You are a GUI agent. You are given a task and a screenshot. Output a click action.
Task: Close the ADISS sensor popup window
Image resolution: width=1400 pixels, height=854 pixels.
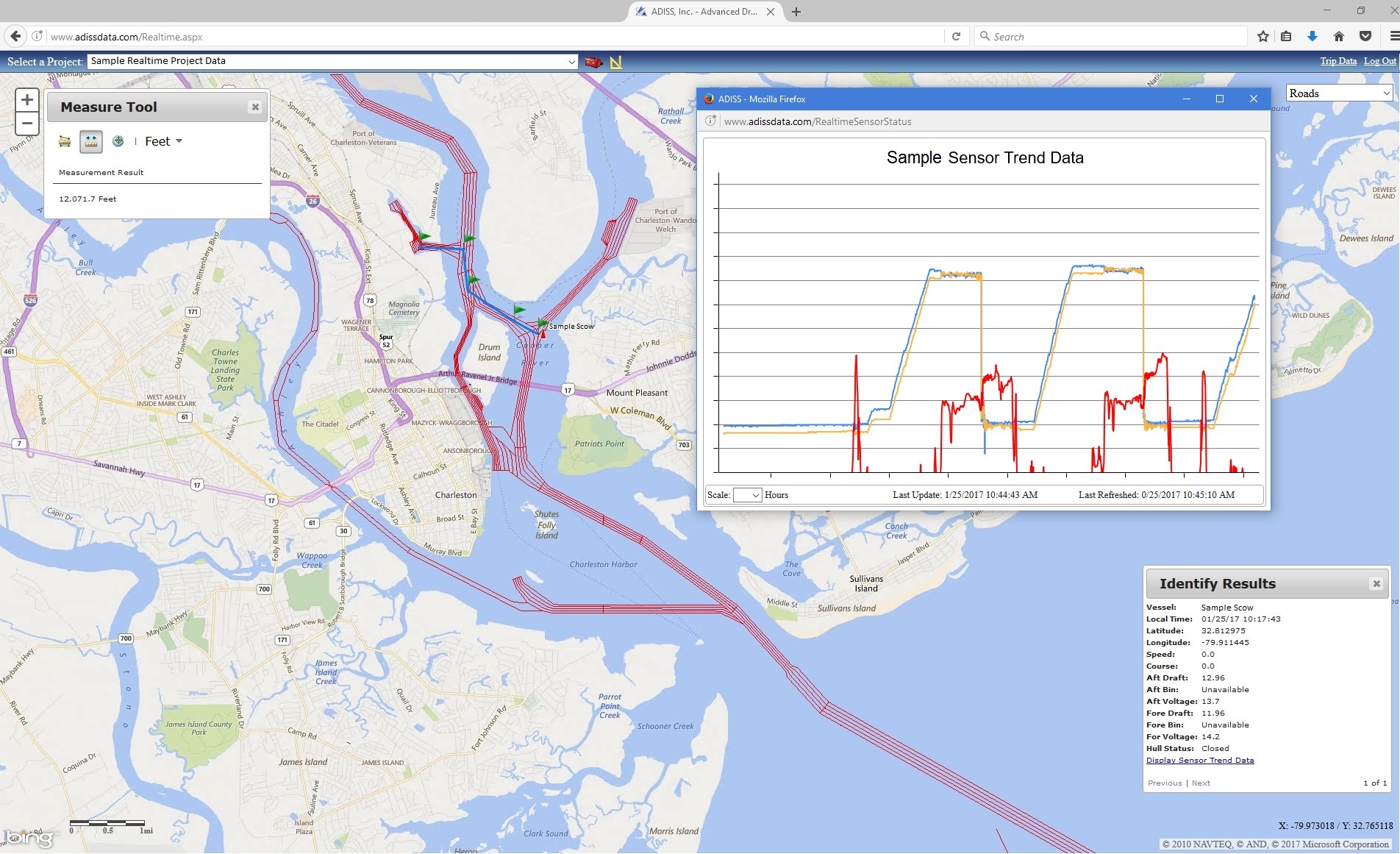tap(1254, 99)
